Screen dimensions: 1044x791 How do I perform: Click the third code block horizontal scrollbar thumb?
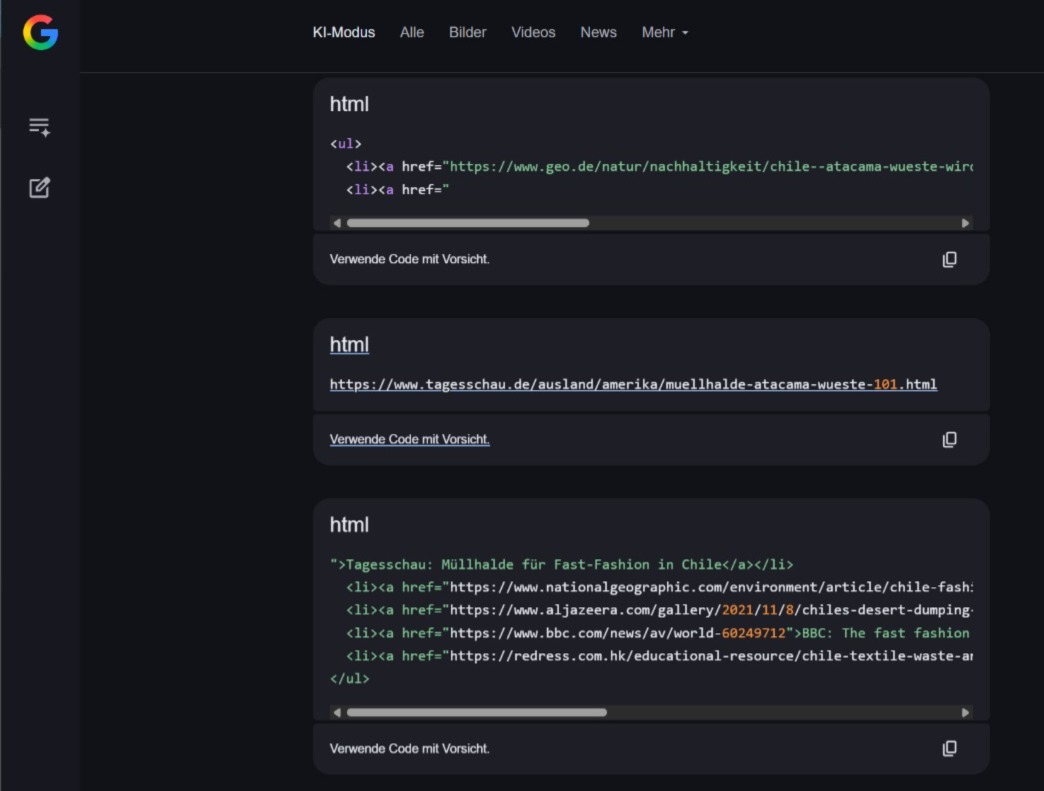click(476, 712)
